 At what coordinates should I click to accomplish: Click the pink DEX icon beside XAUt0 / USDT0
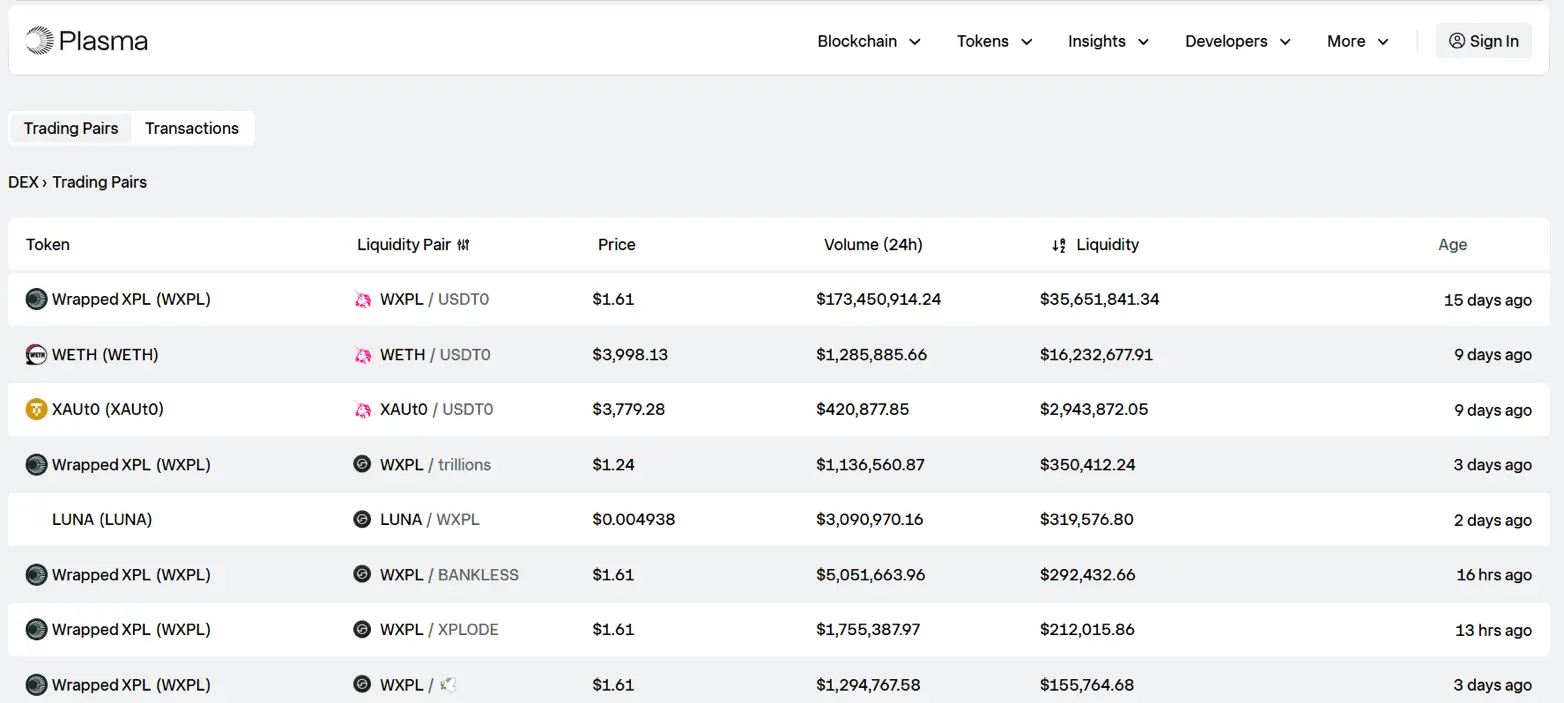click(x=363, y=409)
